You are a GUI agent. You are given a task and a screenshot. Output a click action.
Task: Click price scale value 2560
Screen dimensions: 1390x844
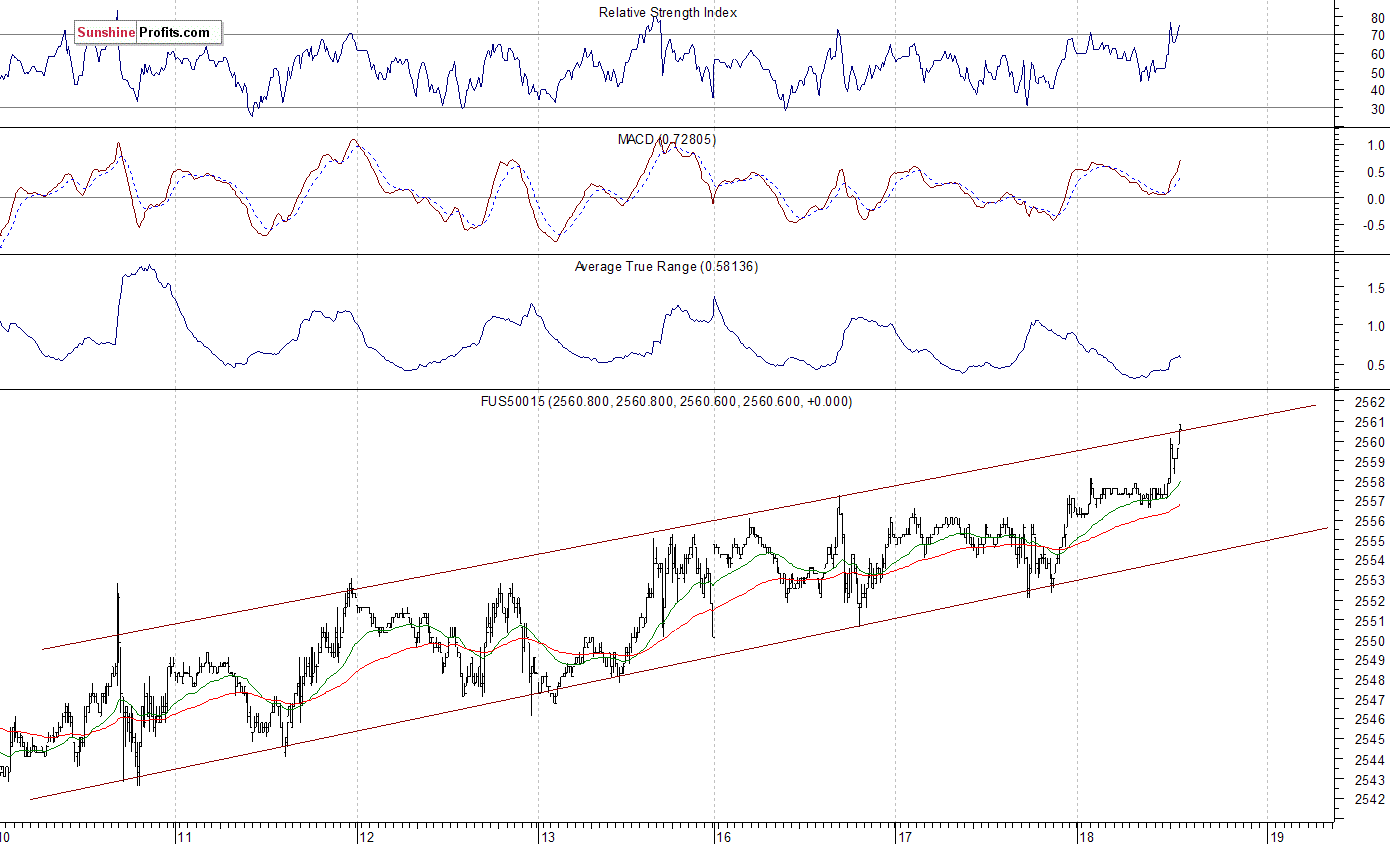[1369, 442]
